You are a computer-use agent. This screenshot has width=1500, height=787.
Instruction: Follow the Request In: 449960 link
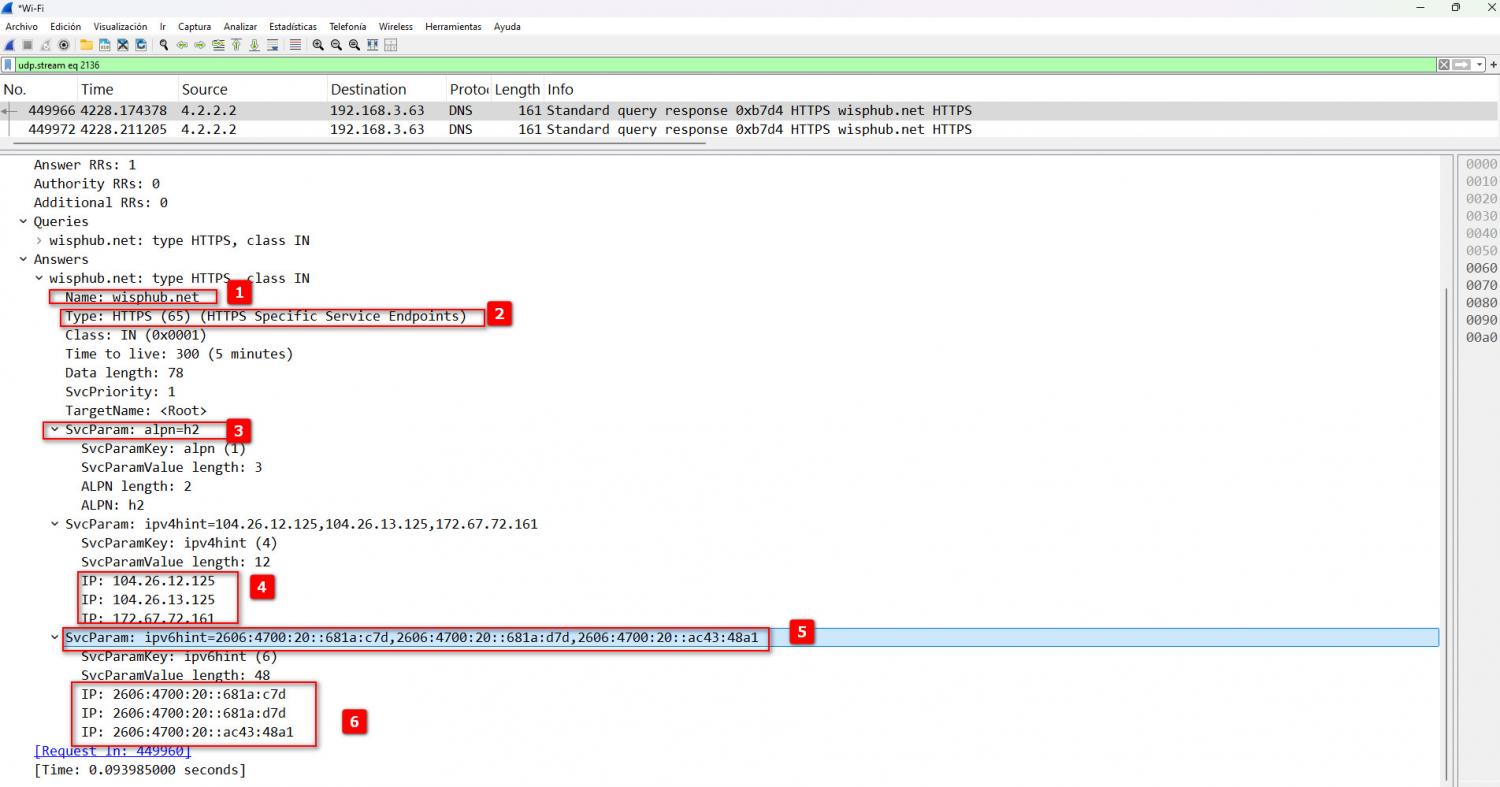pos(112,751)
